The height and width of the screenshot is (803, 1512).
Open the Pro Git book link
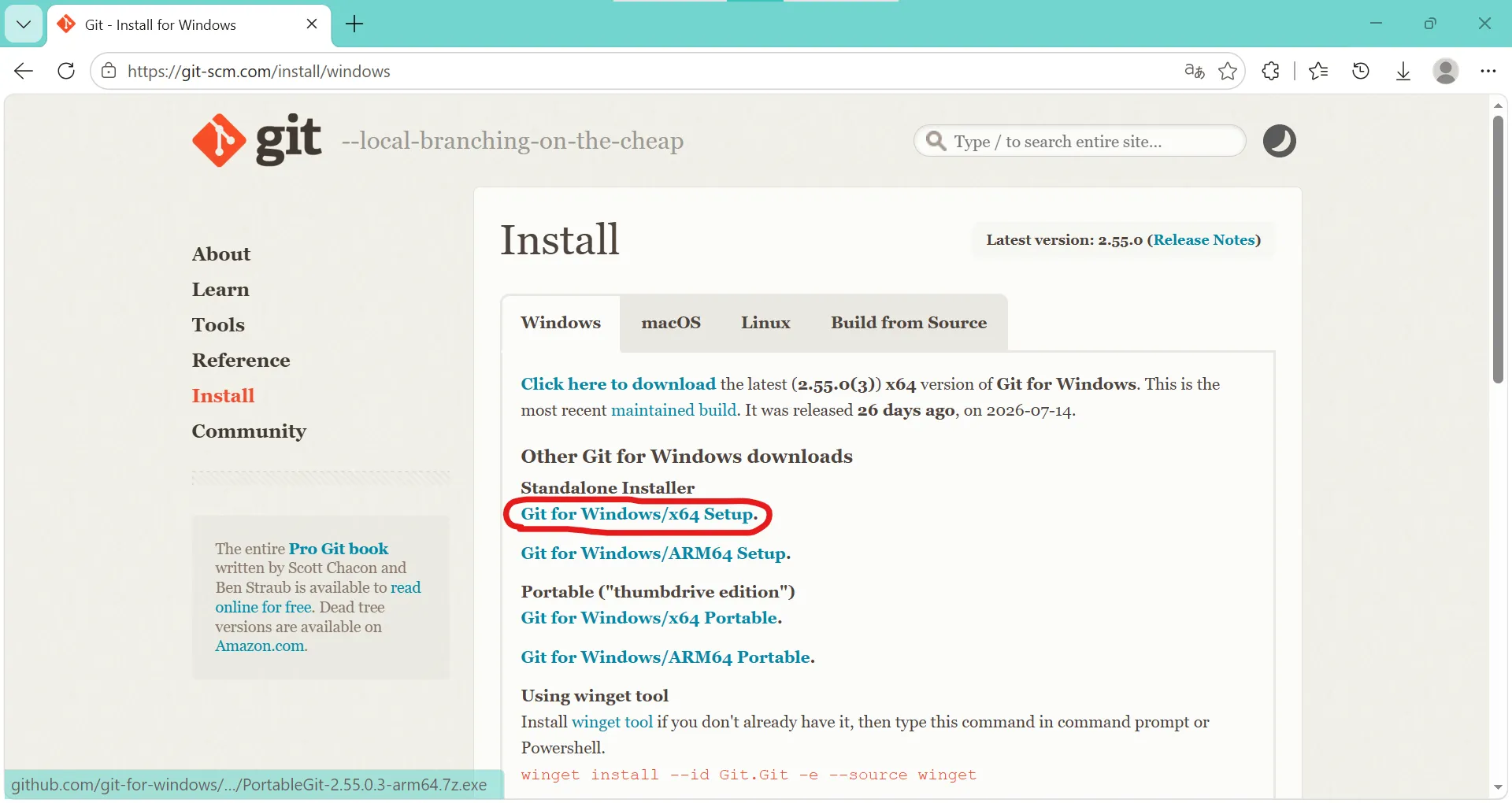[x=339, y=549]
